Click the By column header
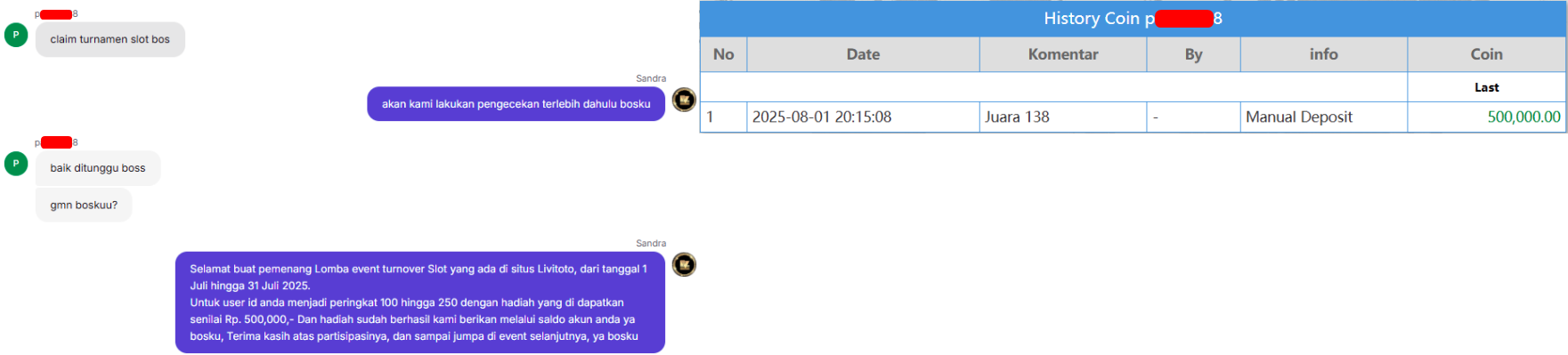Viewport: 1568px width, 355px height. (x=1193, y=54)
